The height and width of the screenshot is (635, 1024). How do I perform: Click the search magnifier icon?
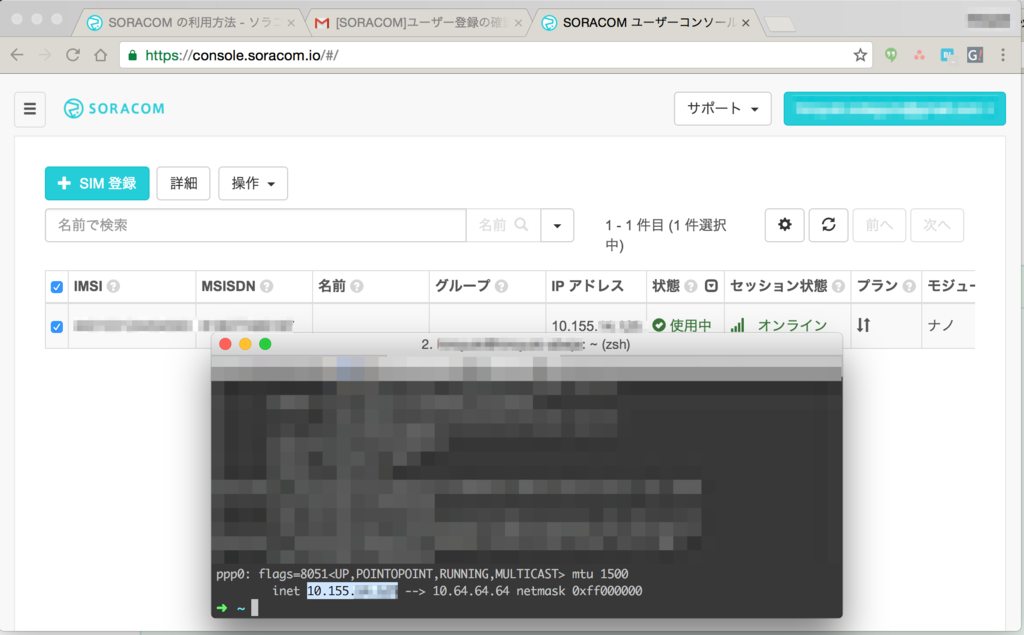click(521, 225)
